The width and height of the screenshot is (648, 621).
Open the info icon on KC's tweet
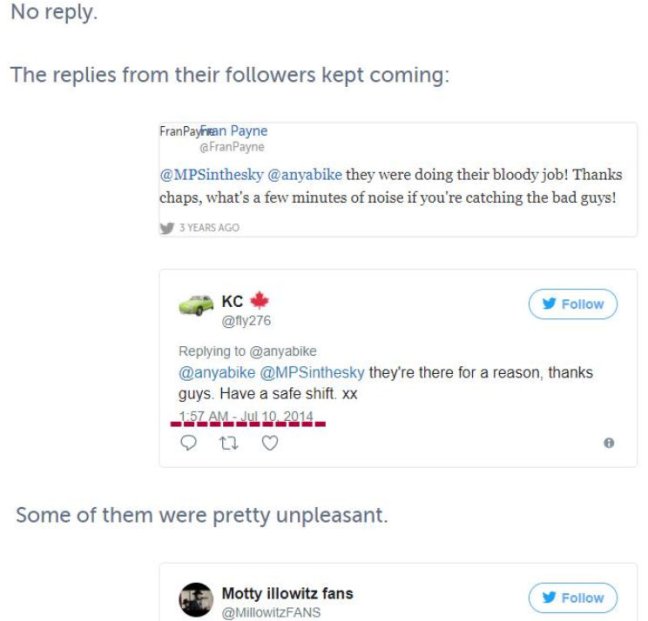(609, 442)
